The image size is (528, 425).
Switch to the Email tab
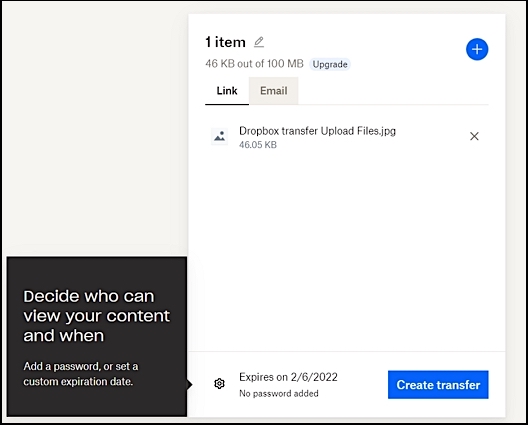pos(273,91)
